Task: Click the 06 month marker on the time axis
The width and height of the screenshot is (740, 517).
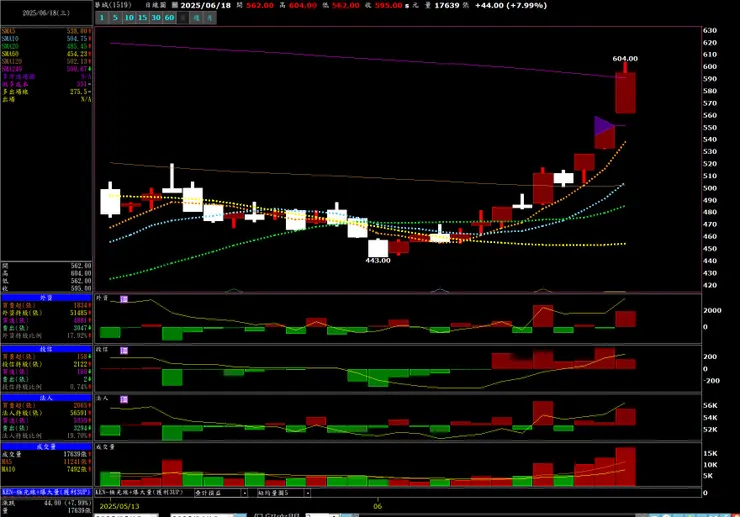Action: (378, 506)
